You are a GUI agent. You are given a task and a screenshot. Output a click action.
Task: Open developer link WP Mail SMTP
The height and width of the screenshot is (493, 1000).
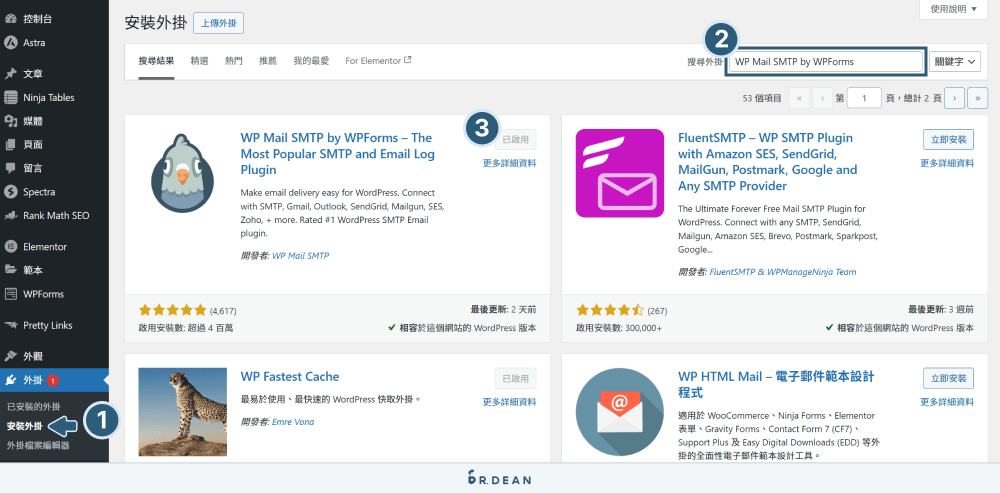[300, 256]
